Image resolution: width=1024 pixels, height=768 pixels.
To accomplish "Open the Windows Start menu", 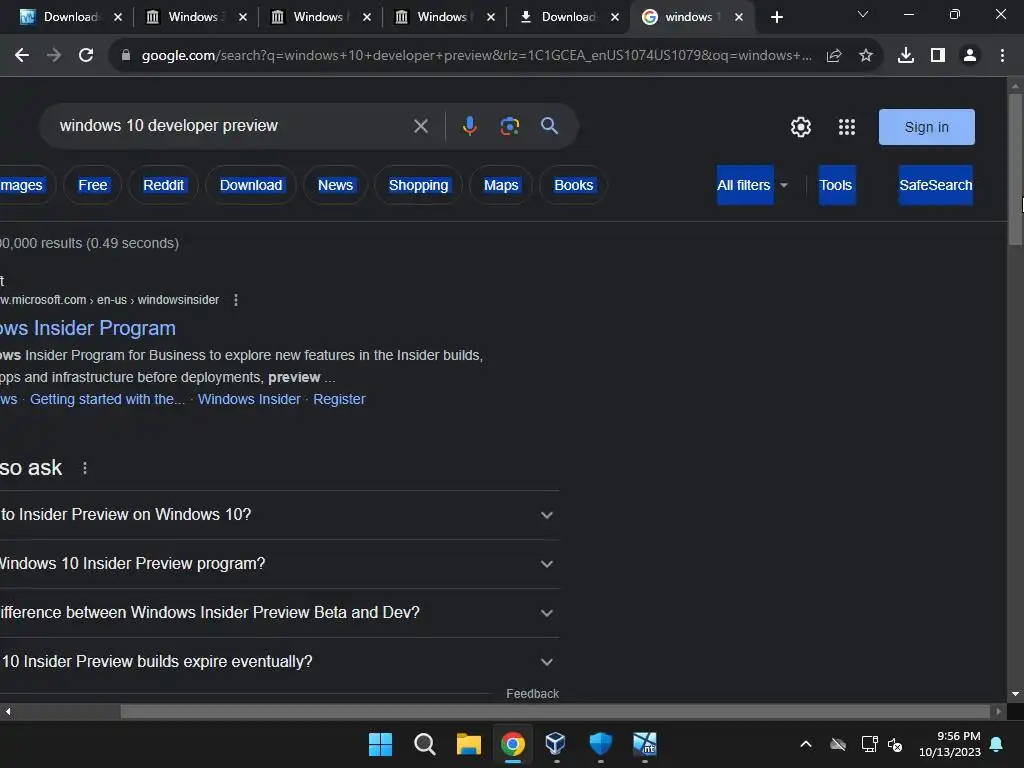I will click(x=380, y=744).
